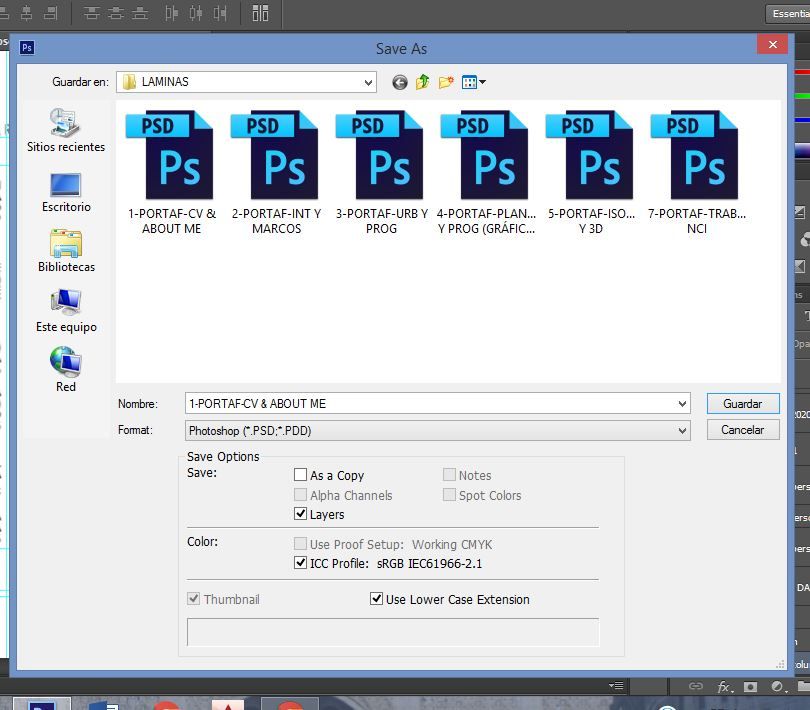Select the 7-PORTAF-TRAB NCI file
The image size is (810, 710).
[x=696, y=173]
